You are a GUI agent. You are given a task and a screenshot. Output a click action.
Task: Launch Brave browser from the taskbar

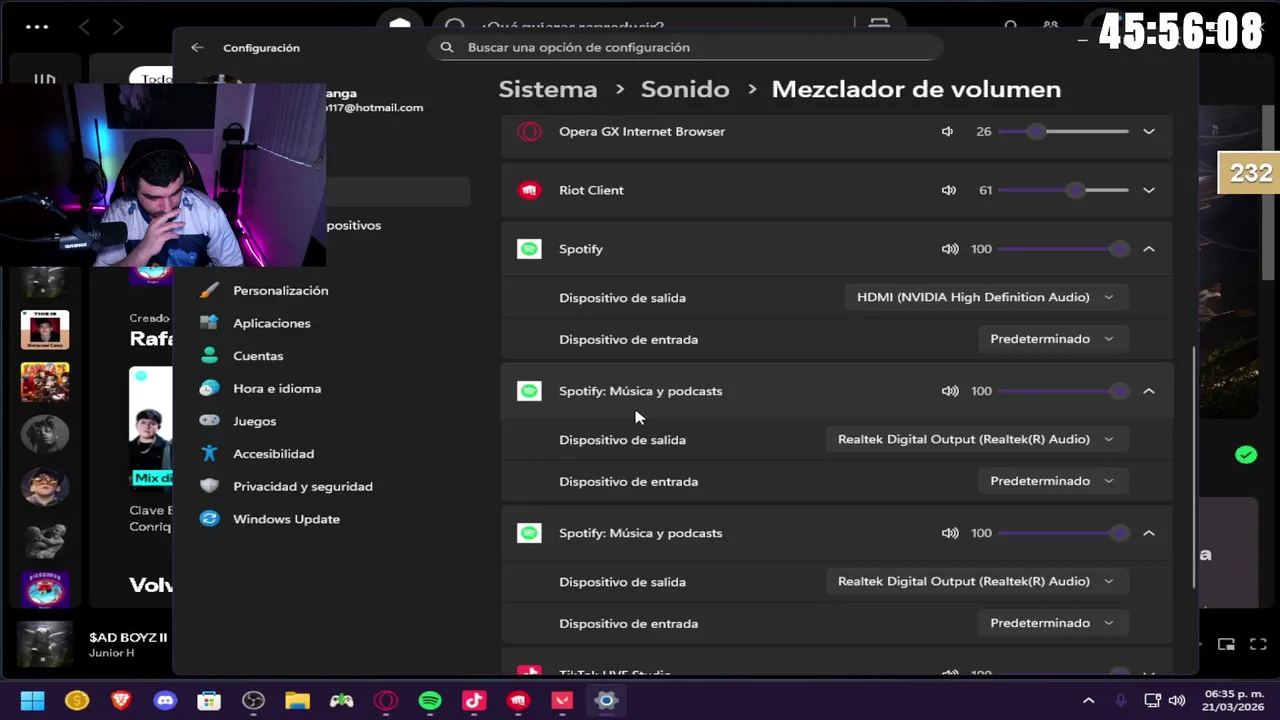[x=121, y=700]
